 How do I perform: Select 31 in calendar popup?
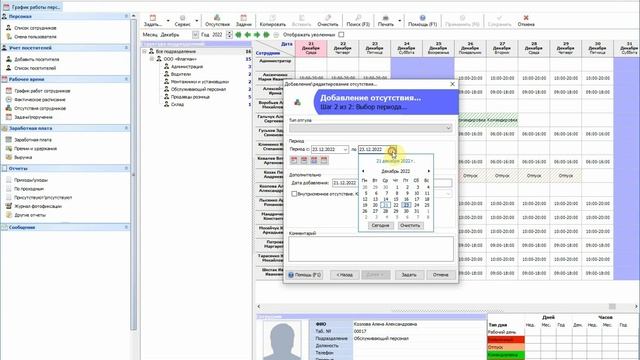[x=416, y=211]
